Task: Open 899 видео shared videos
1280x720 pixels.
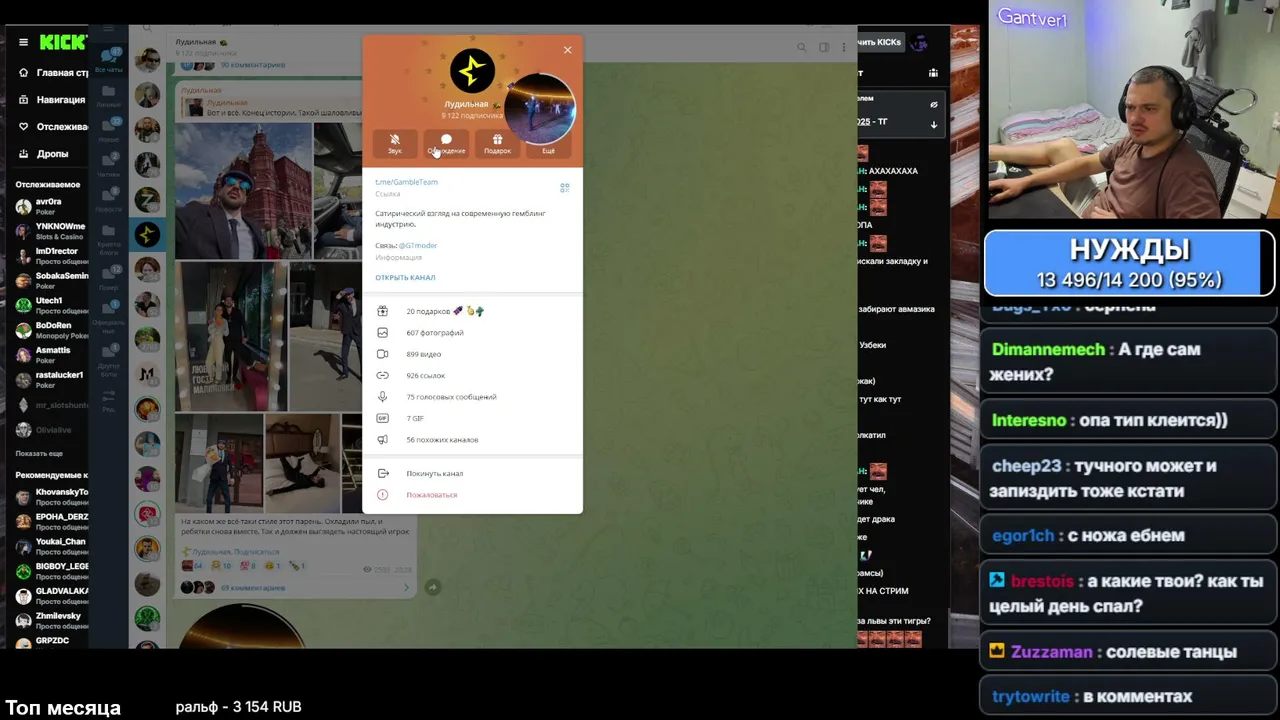Action: point(472,354)
